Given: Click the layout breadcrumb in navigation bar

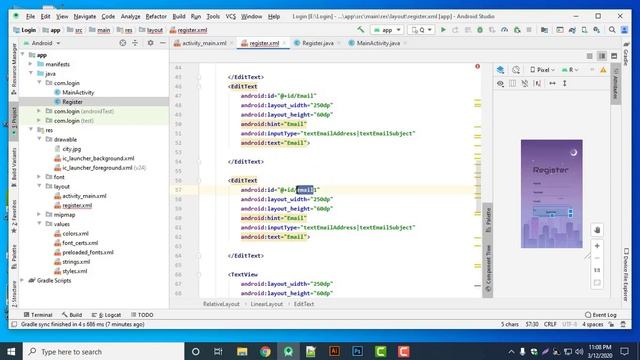Looking at the screenshot, I should [151, 30].
